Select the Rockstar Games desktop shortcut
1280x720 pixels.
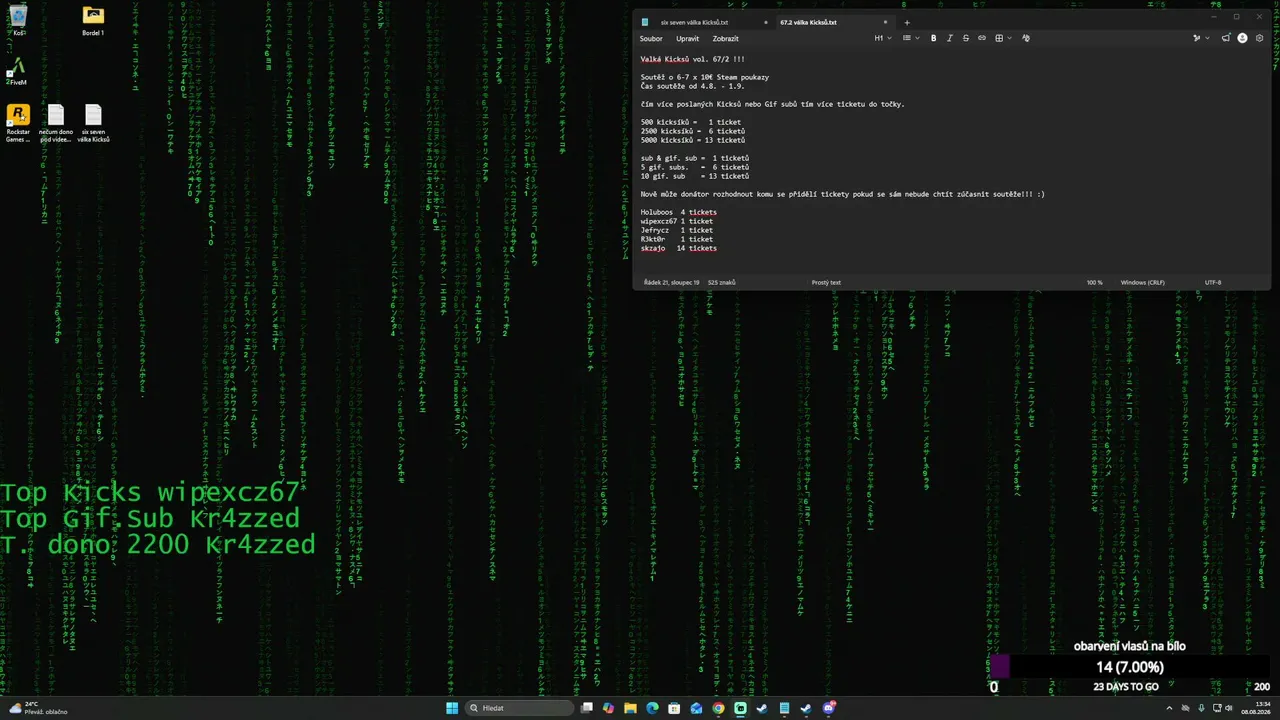[18, 124]
